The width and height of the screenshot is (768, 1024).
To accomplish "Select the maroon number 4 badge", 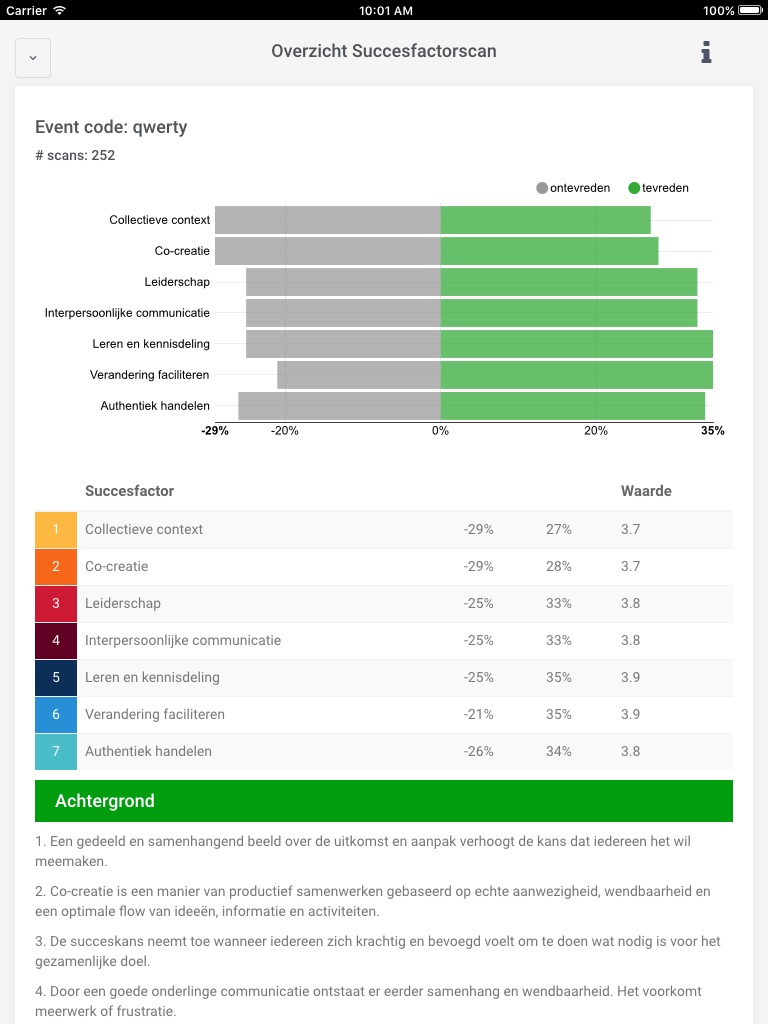I will tap(56, 640).
